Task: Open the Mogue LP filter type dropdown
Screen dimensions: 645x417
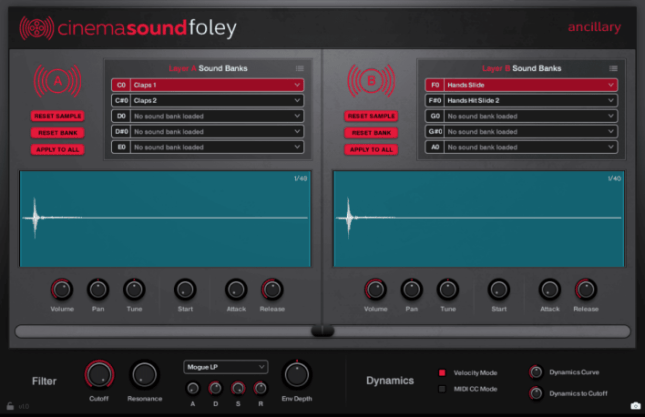Action: pyautogui.click(x=226, y=367)
